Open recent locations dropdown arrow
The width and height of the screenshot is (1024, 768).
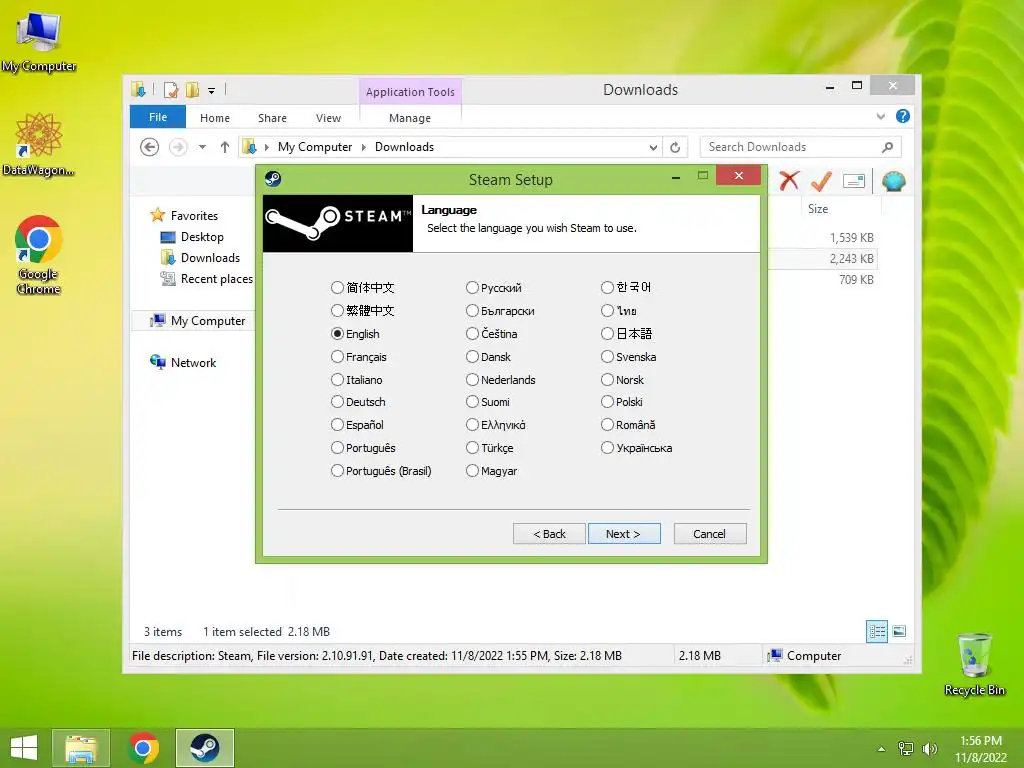(x=202, y=147)
